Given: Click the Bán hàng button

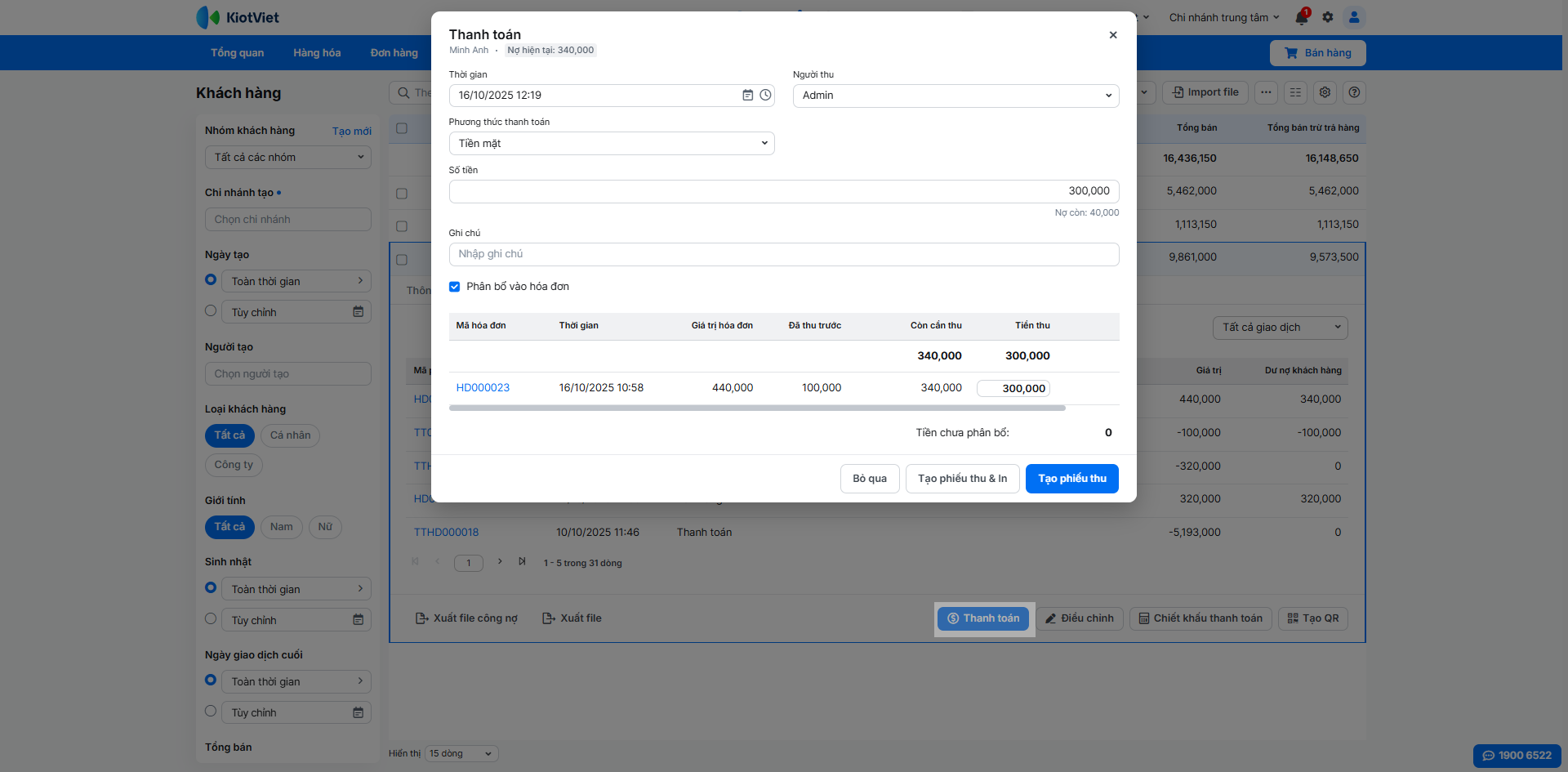Looking at the screenshot, I should [x=1317, y=53].
